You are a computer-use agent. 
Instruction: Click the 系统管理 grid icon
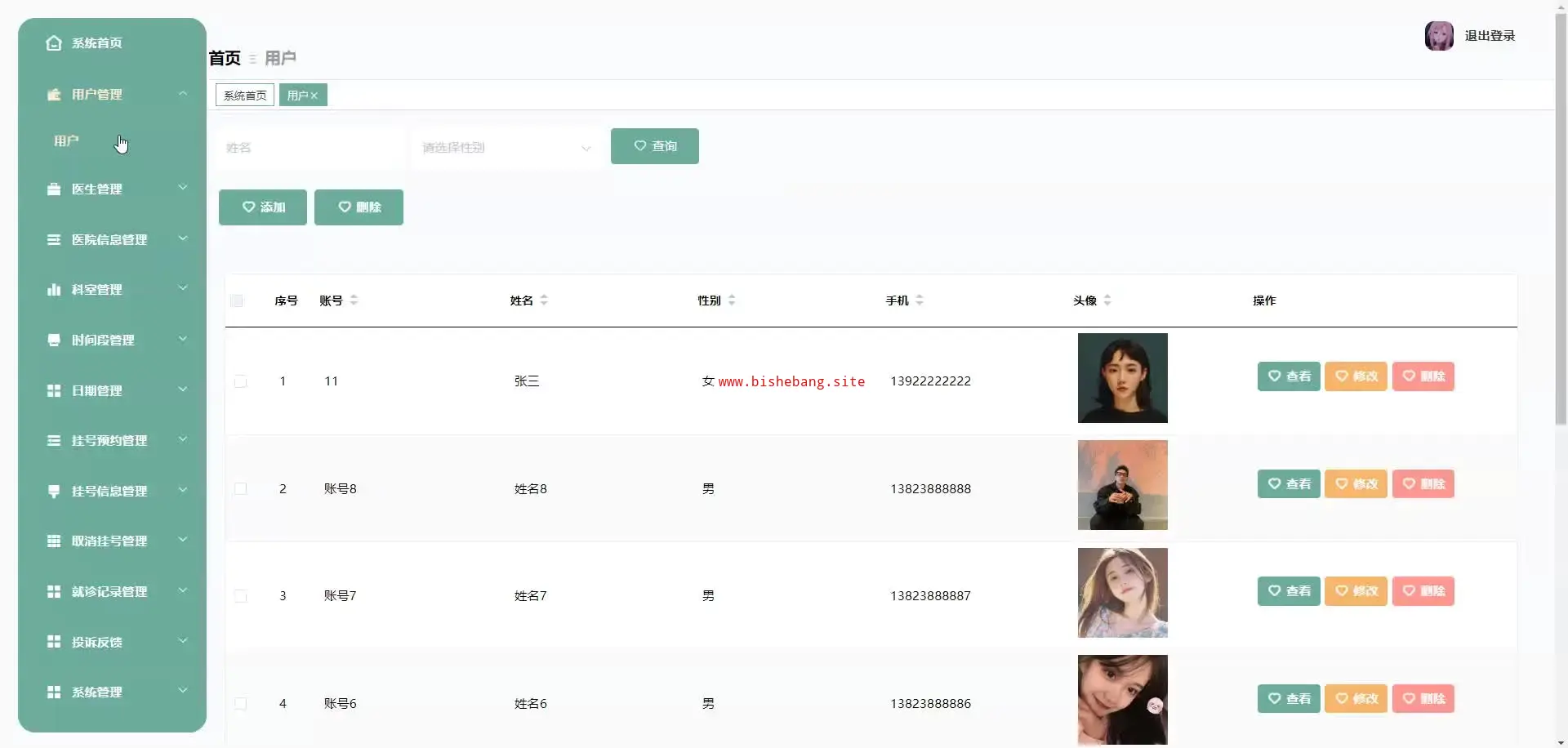(x=54, y=692)
